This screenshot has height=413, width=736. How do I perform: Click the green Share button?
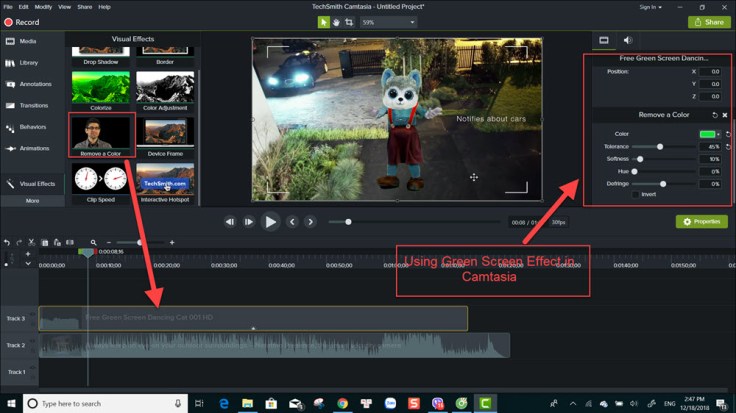709,22
